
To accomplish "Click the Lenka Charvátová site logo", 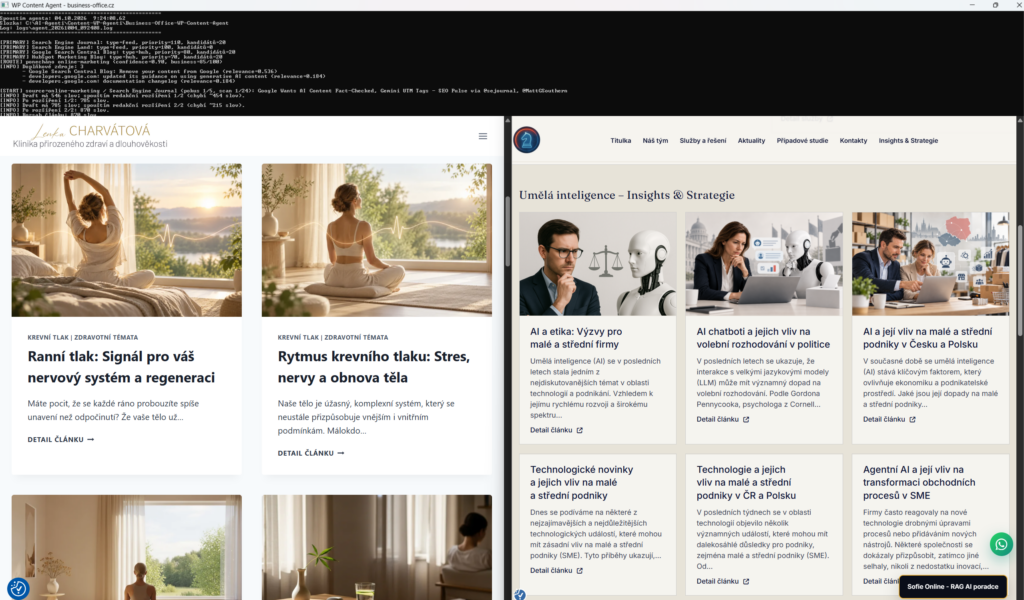I will 90,136.
